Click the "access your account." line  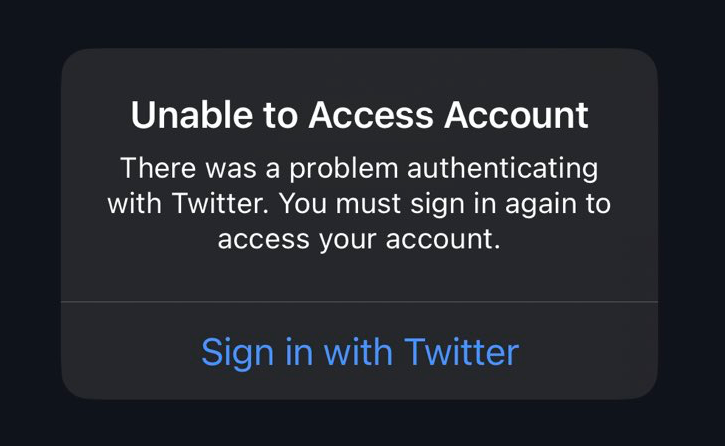pos(359,240)
